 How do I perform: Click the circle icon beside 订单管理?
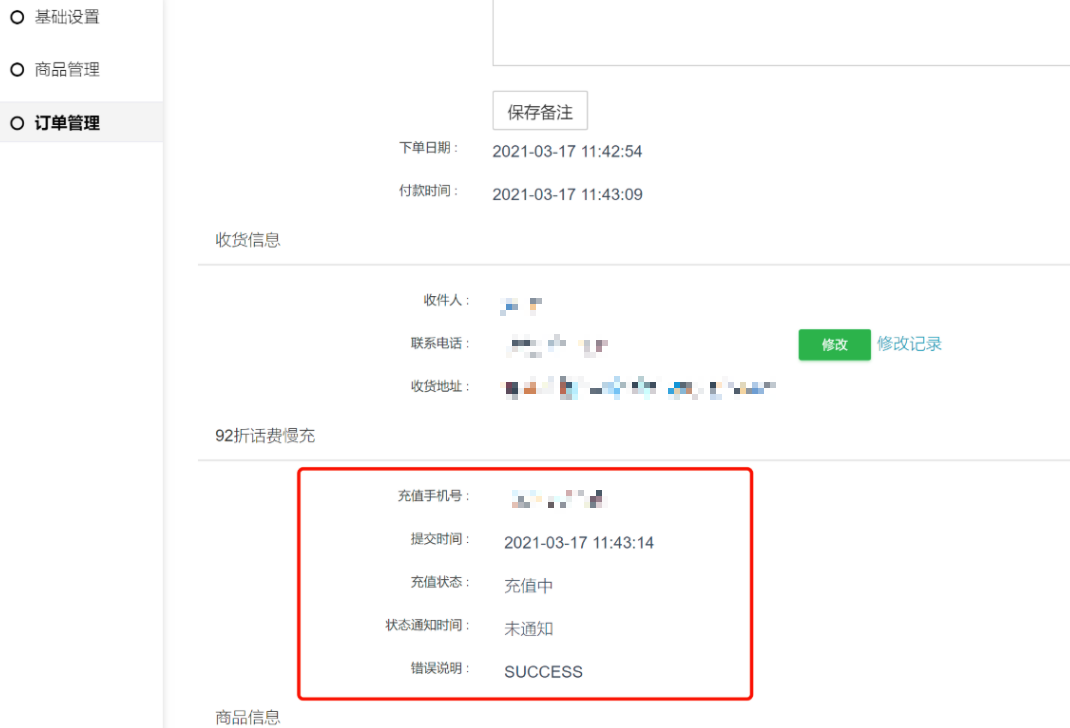pos(16,123)
